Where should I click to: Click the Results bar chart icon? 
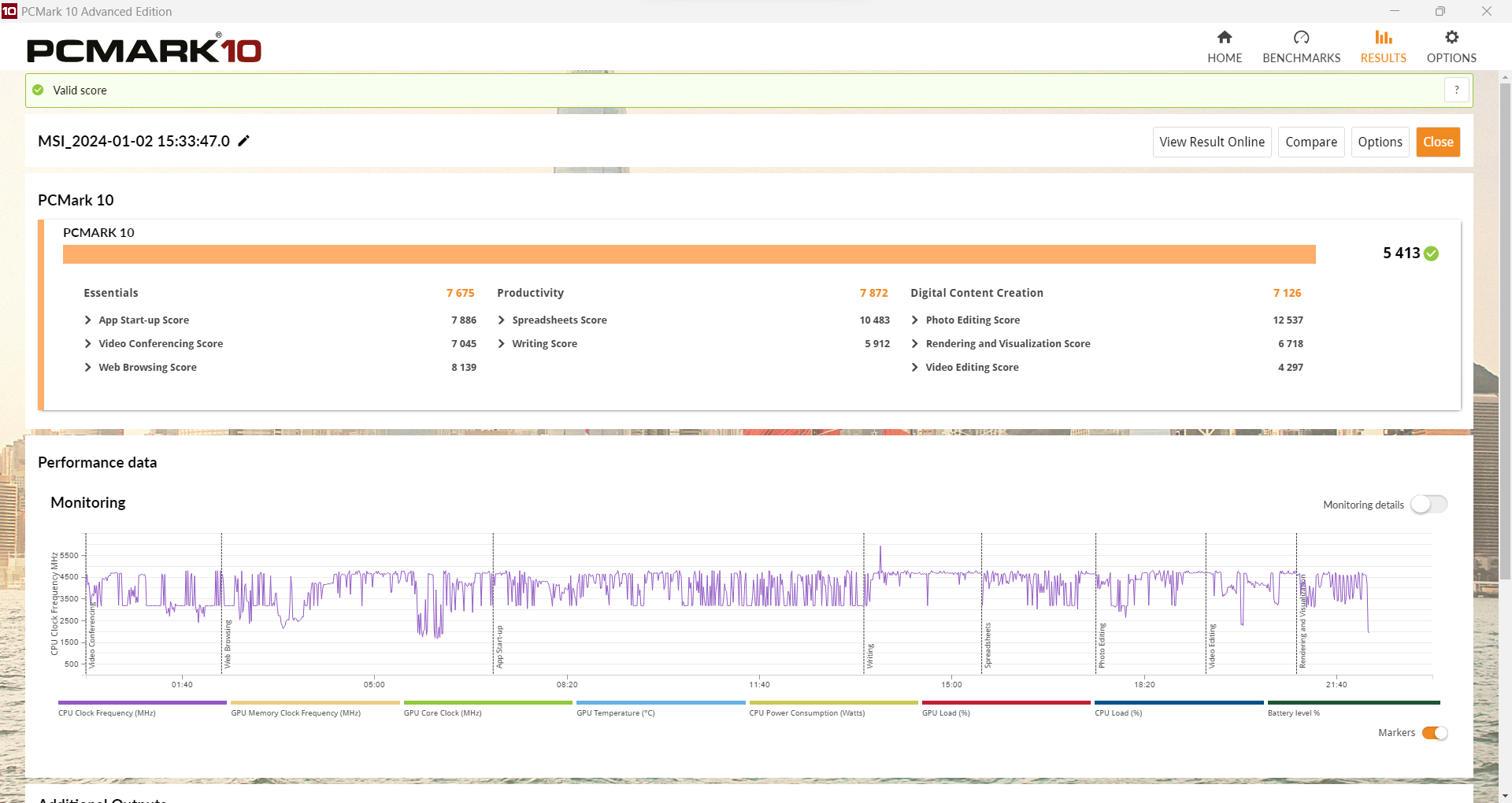click(x=1383, y=38)
